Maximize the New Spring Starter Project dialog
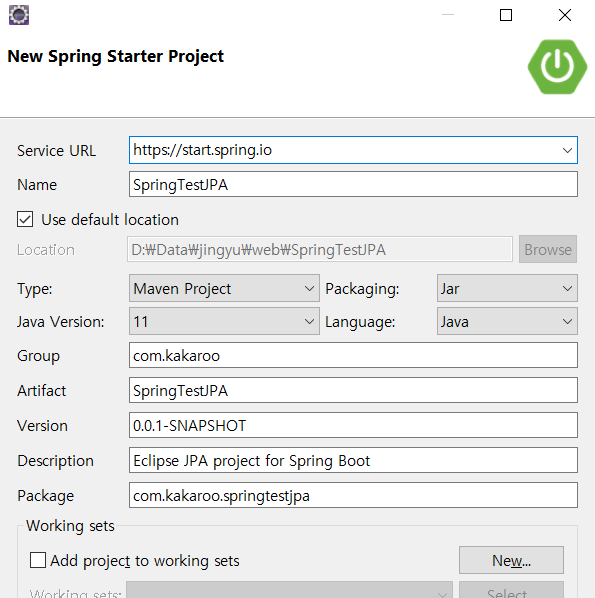This screenshot has height=598, width=595. point(506,15)
